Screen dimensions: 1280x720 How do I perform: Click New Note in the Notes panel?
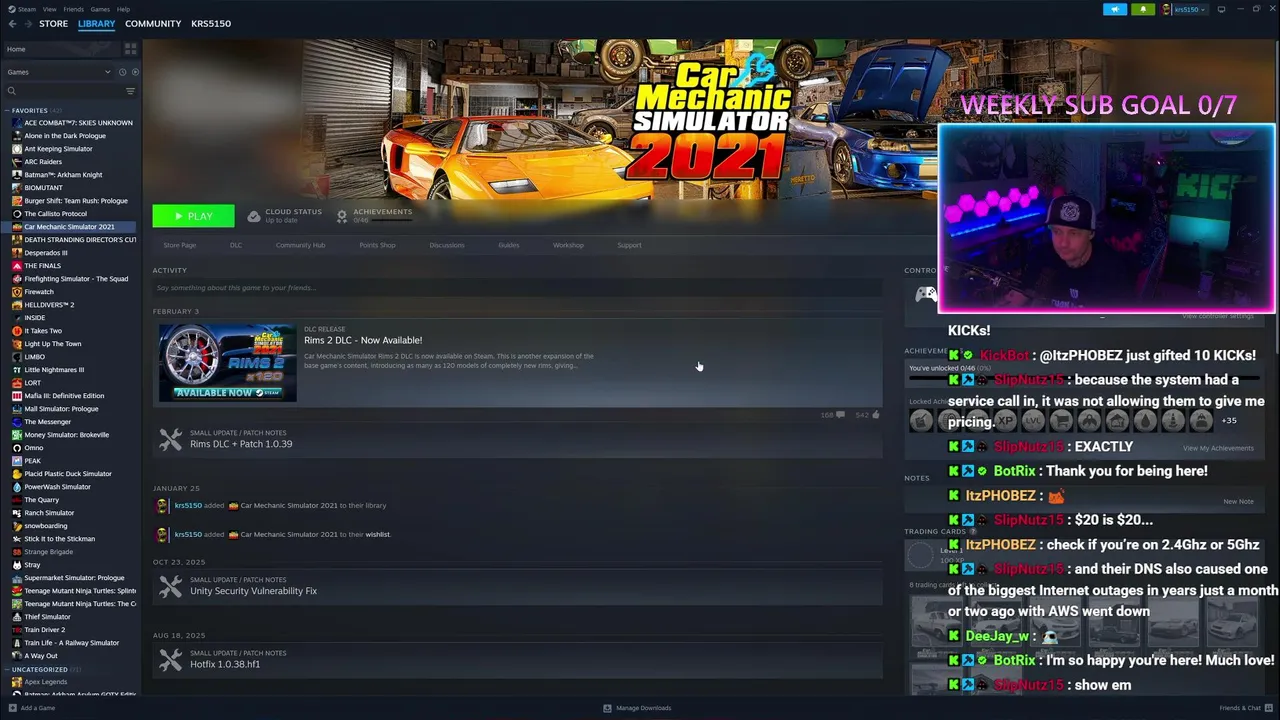point(1238,501)
